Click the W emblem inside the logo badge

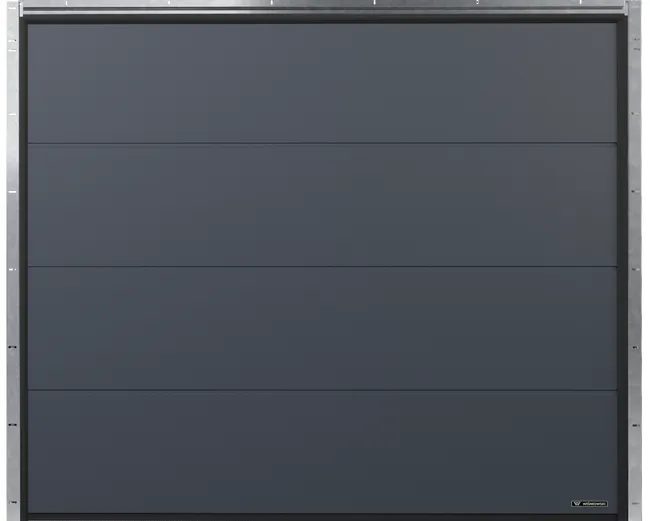point(576,504)
